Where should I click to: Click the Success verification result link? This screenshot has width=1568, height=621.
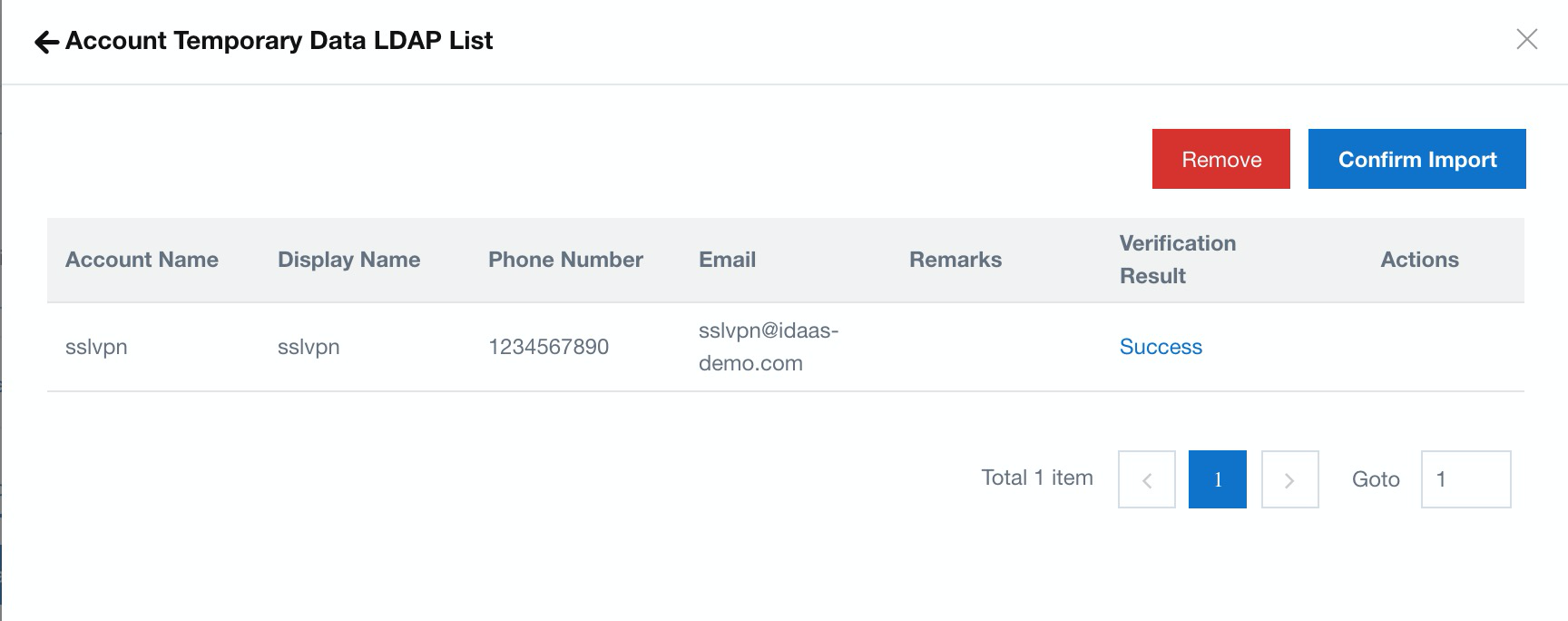point(1161,347)
